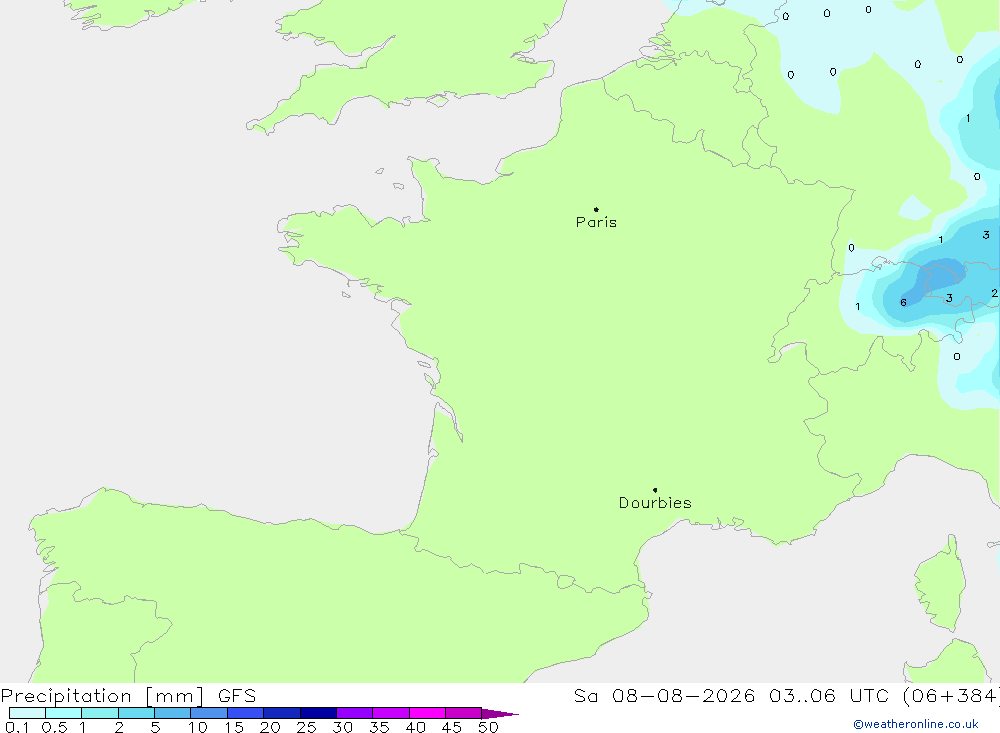Pick the 5–10 mm medium blue legend swatch
Image resolution: width=1000 pixels, height=733 pixels.
point(173,713)
